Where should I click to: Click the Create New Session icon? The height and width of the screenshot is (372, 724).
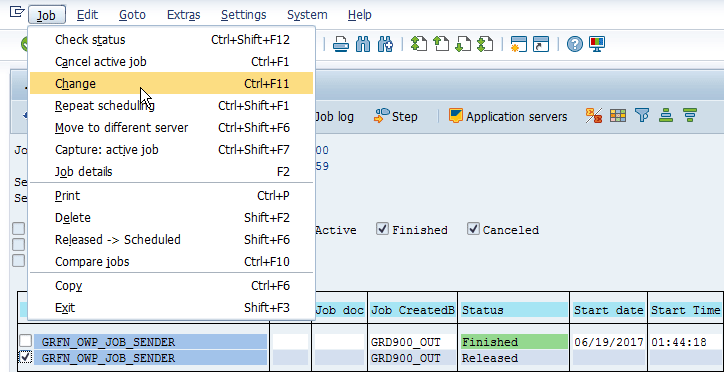tap(519, 44)
